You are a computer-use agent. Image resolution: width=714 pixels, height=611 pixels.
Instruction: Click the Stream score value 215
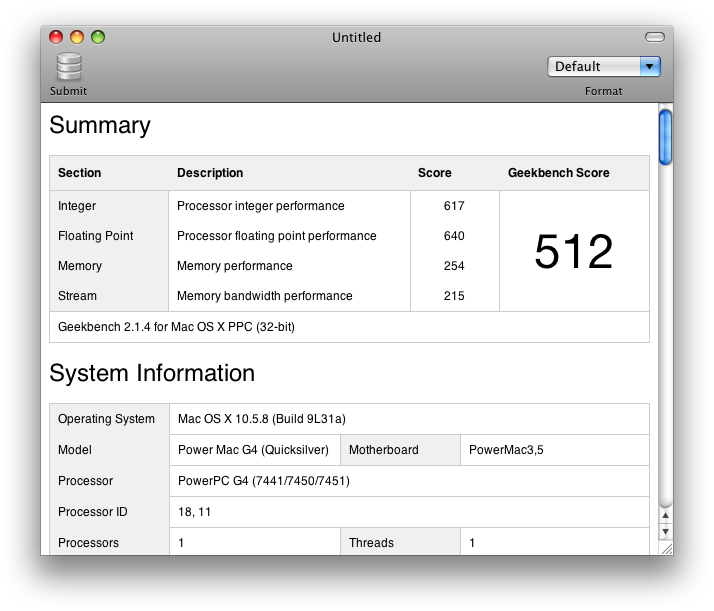pyautogui.click(x=454, y=296)
